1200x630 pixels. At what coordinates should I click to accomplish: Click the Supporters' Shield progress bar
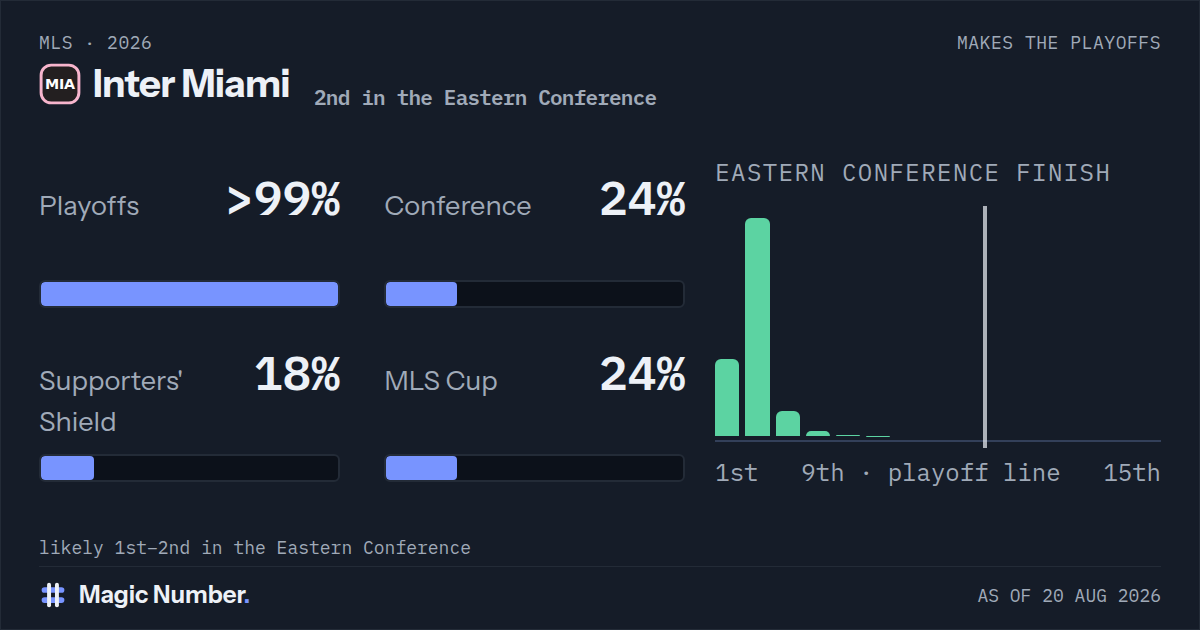(189, 468)
